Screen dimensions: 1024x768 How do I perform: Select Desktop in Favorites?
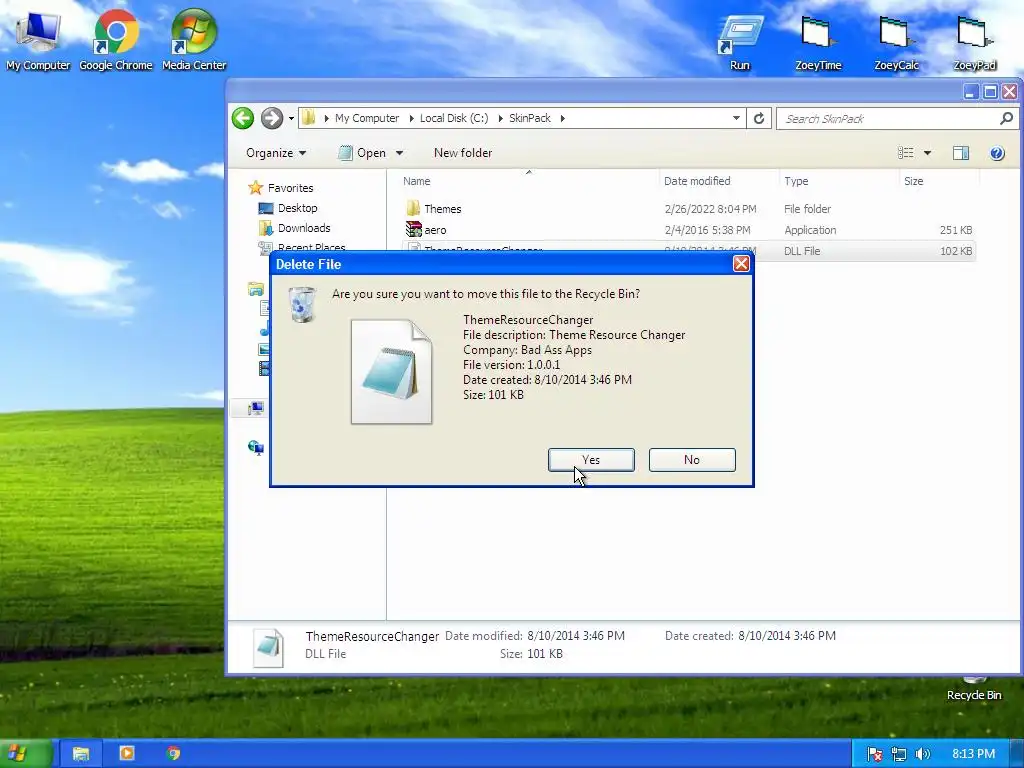[288, 208]
